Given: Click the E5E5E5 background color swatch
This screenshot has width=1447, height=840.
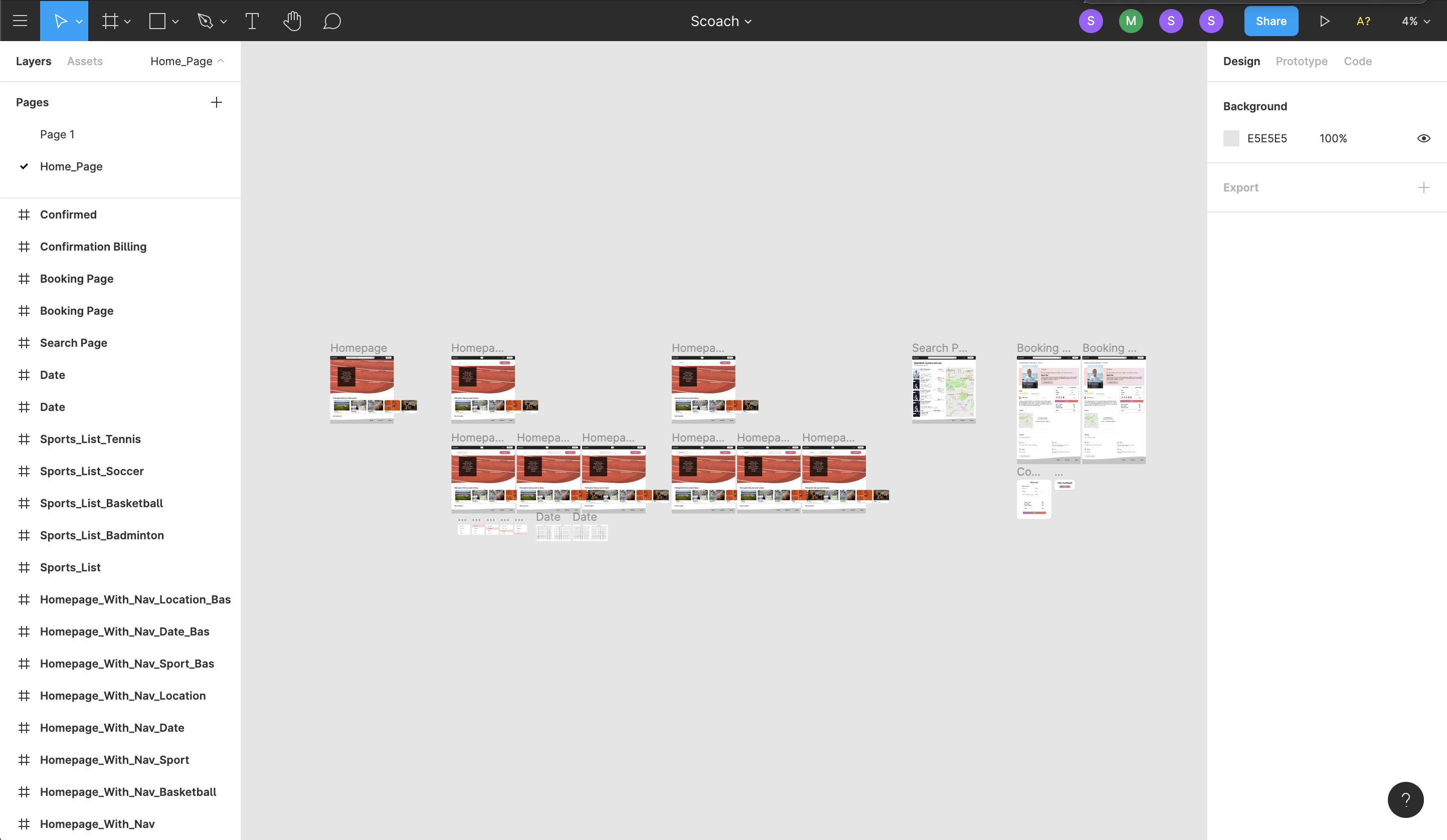Looking at the screenshot, I should pyautogui.click(x=1231, y=138).
